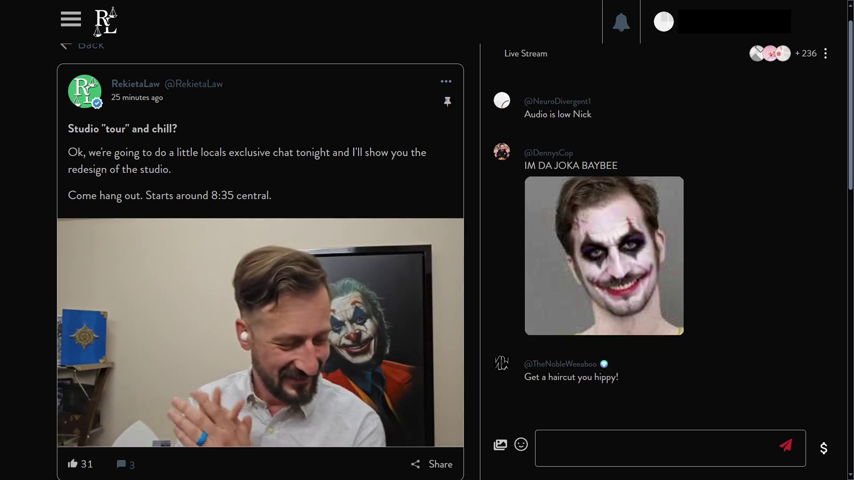Screen dimensions: 854x480
Task: Open the user profile avatar
Action: pos(663,22)
